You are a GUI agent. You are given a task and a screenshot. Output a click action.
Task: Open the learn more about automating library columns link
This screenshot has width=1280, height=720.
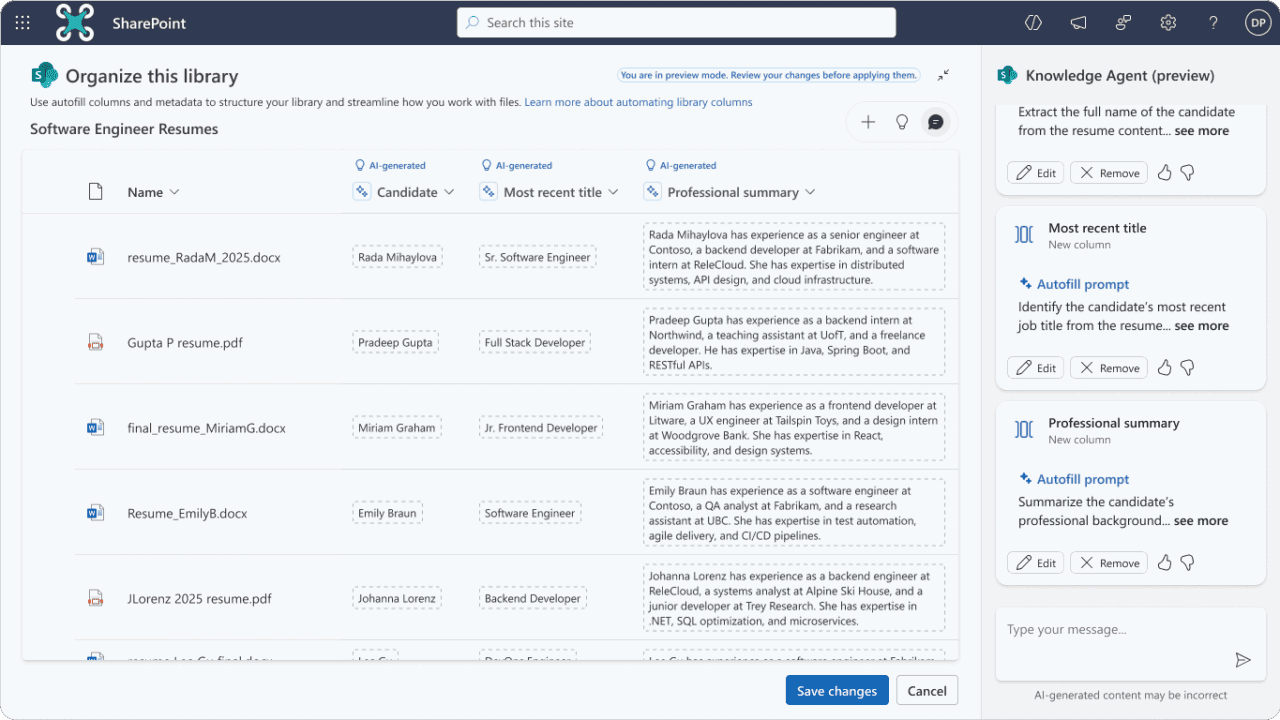pyautogui.click(x=640, y=102)
